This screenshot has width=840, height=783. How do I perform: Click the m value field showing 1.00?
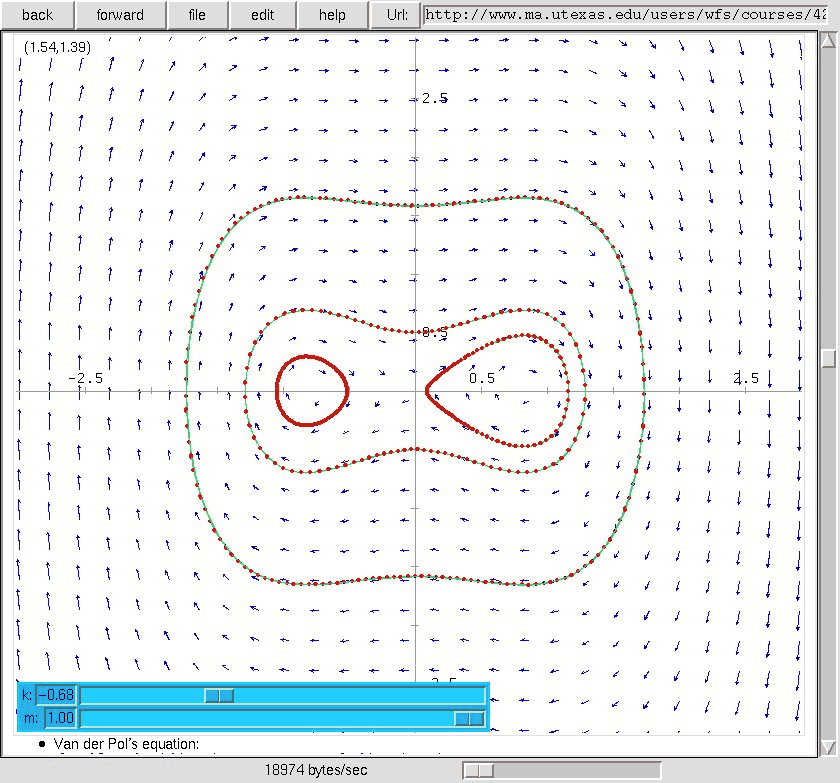click(x=60, y=718)
